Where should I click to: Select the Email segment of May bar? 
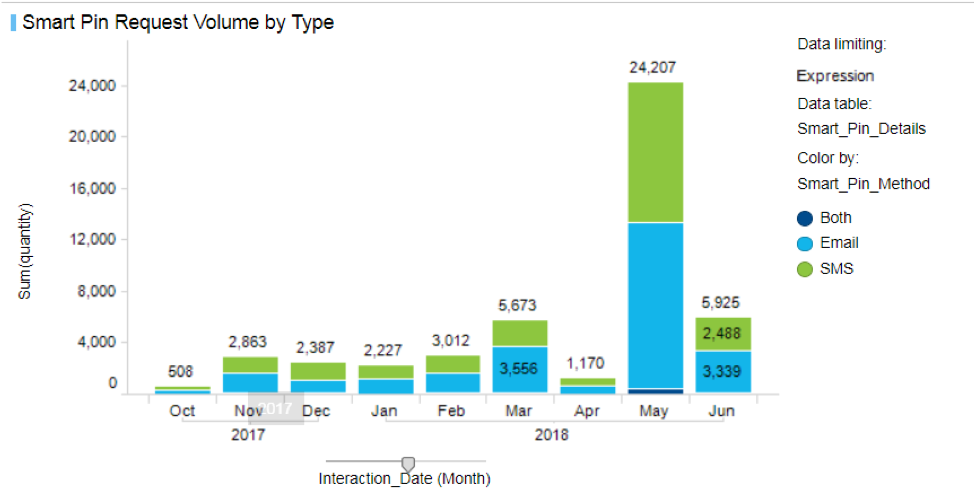655,305
